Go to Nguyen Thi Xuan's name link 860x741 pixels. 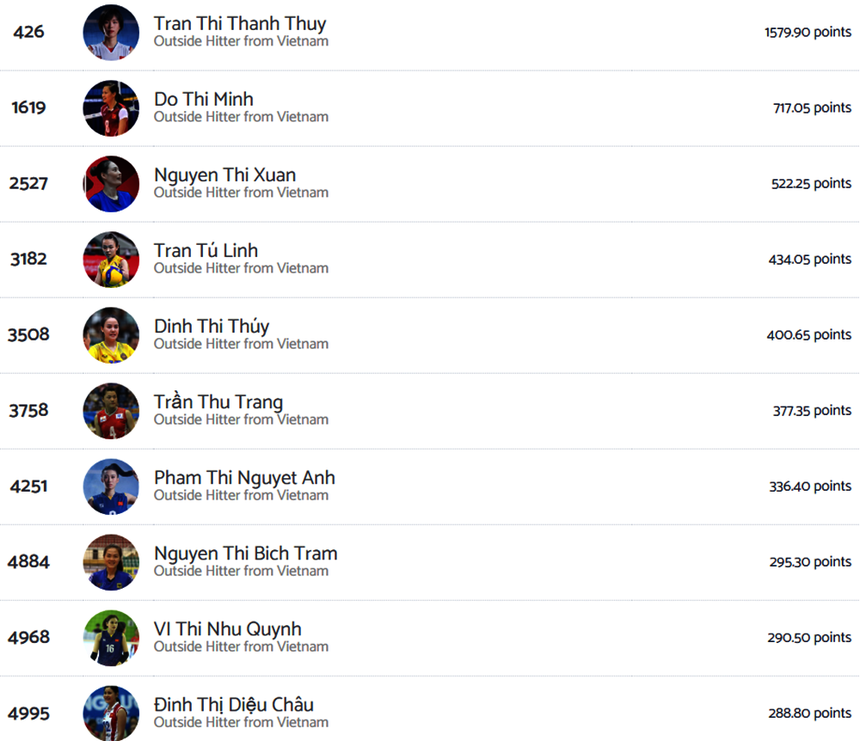coord(225,175)
